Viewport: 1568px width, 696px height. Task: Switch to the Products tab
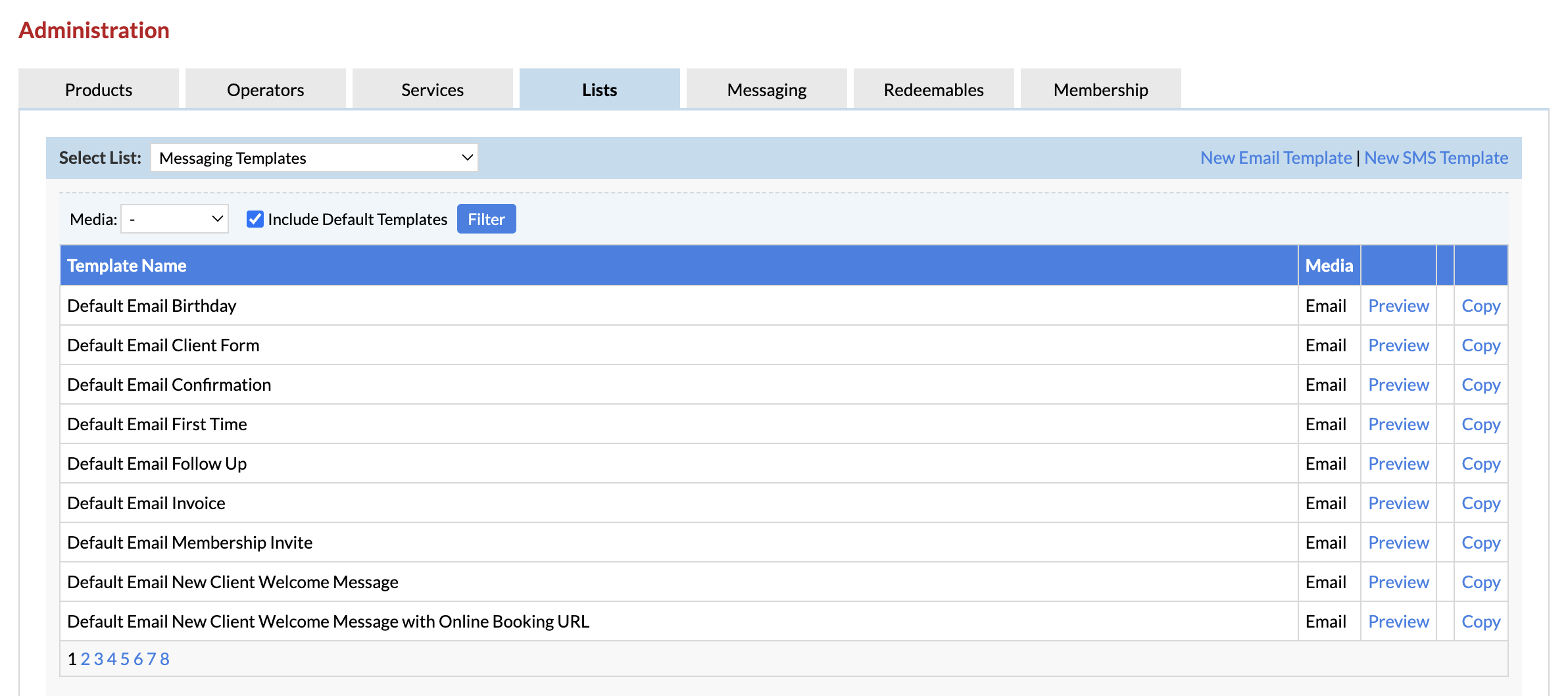99,89
